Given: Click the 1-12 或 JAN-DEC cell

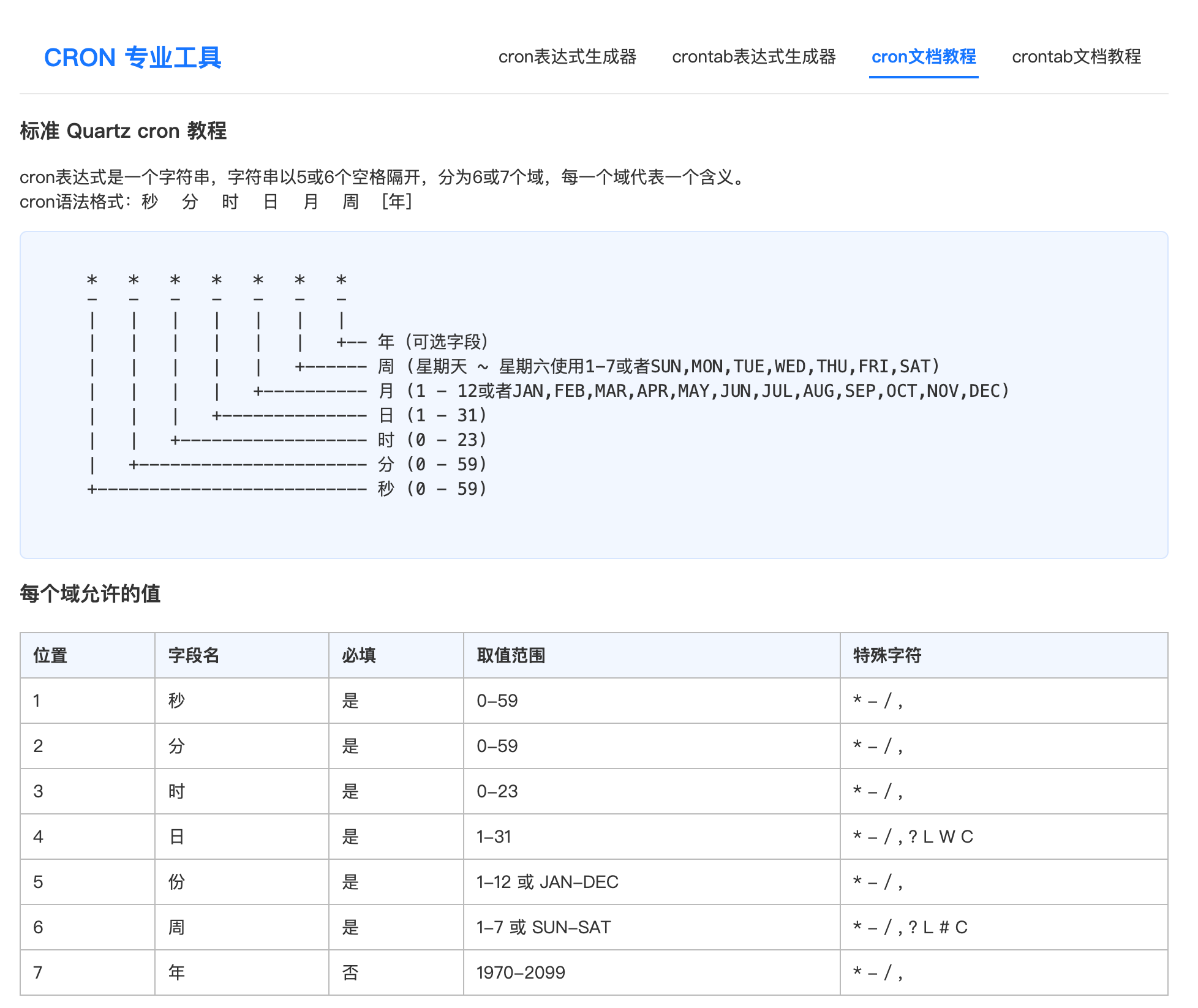Looking at the screenshot, I should pyautogui.click(x=548, y=882).
